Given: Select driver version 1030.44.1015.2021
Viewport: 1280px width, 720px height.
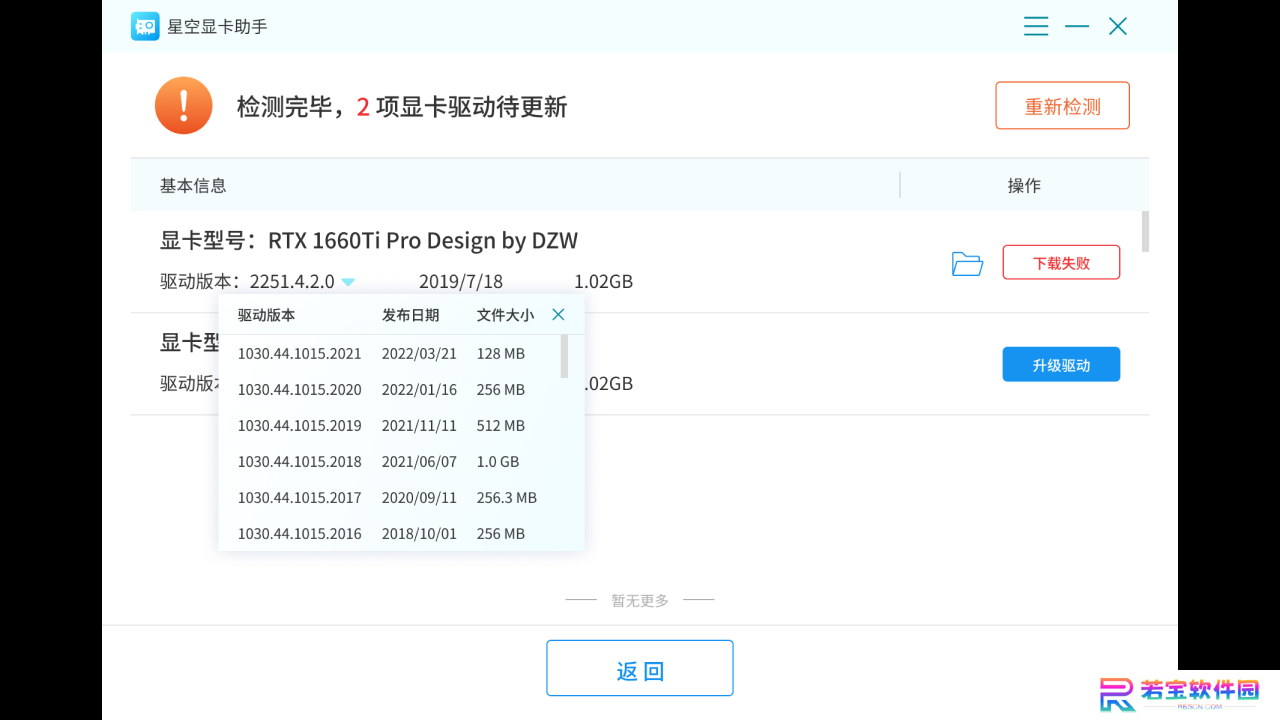Looking at the screenshot, I should point(390,353).
